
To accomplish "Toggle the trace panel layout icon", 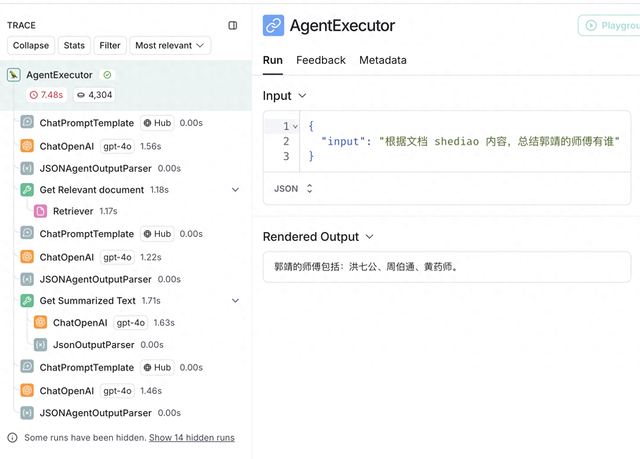I will [x=233, y=25].
